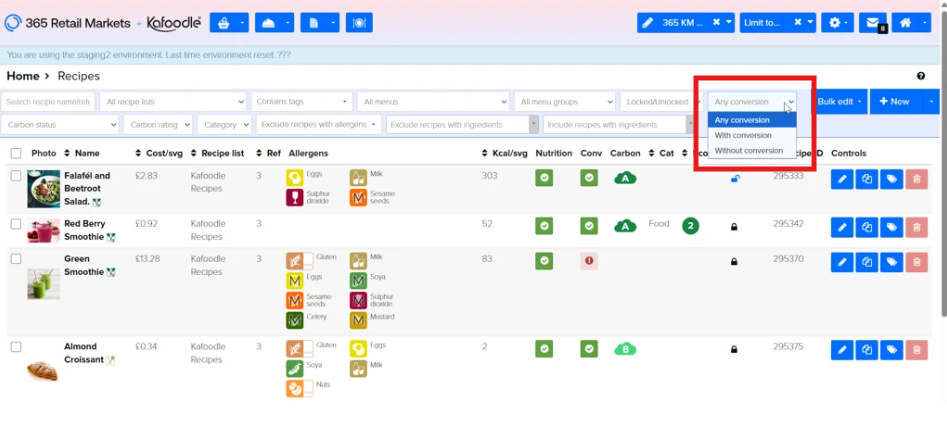Click the Search recipe name input field
Viewport: 947px width, 430px height.
pyautogui.click(x=48, y=101)
